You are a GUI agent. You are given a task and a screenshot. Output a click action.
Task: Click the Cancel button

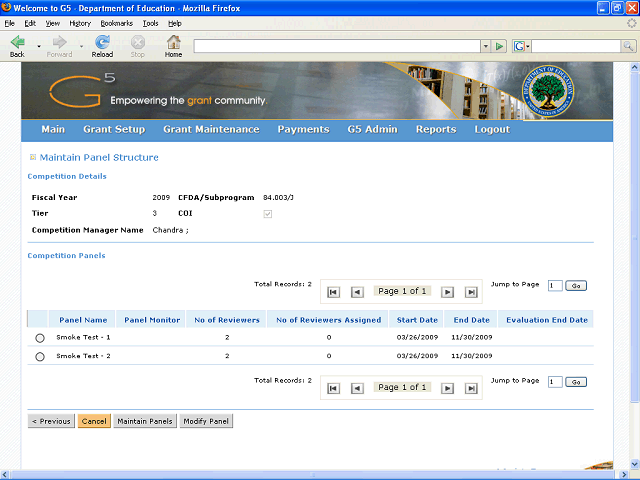pos(94,421)
